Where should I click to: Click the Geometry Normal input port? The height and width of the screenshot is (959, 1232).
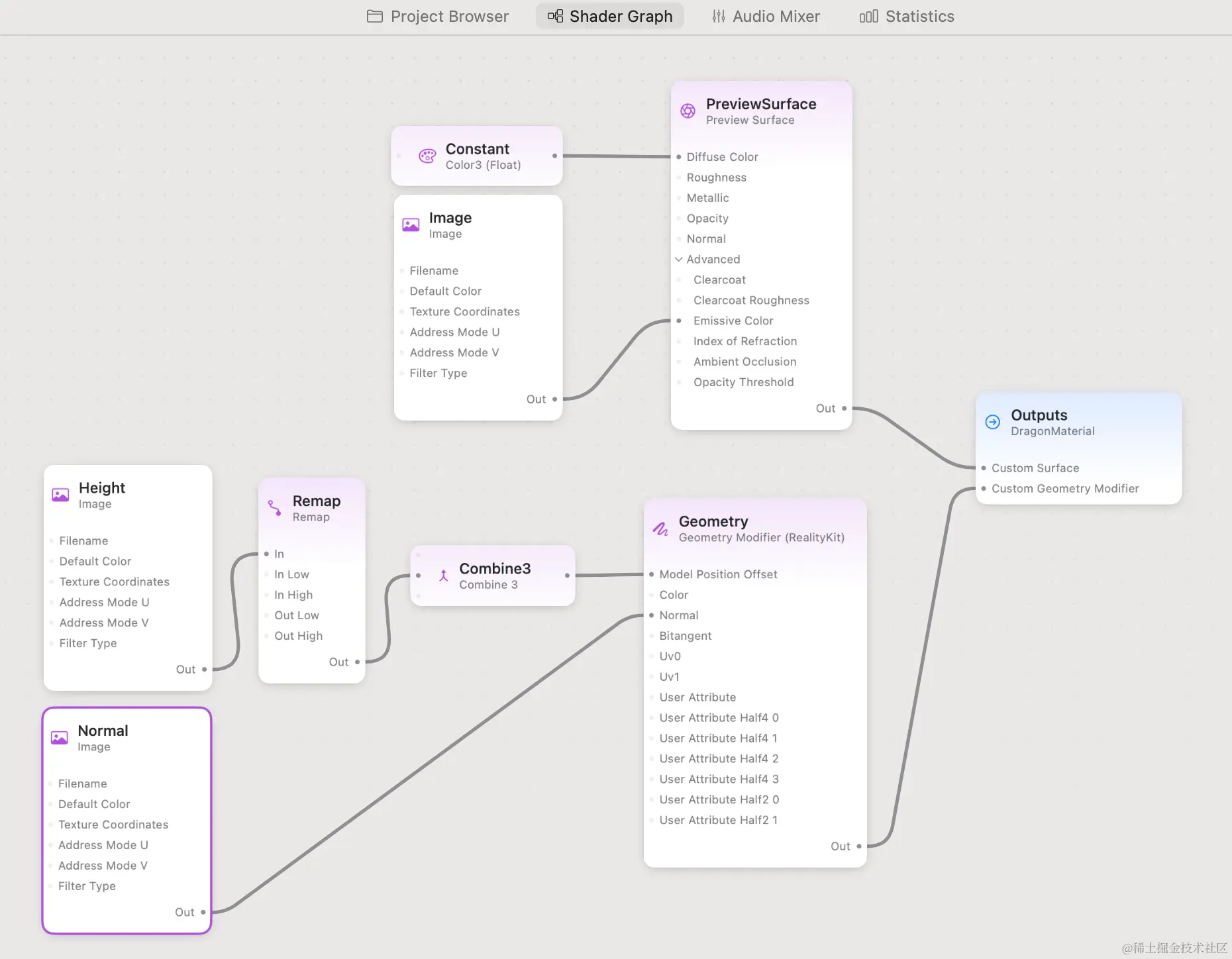pyautogui.click(x=652, y=615)
